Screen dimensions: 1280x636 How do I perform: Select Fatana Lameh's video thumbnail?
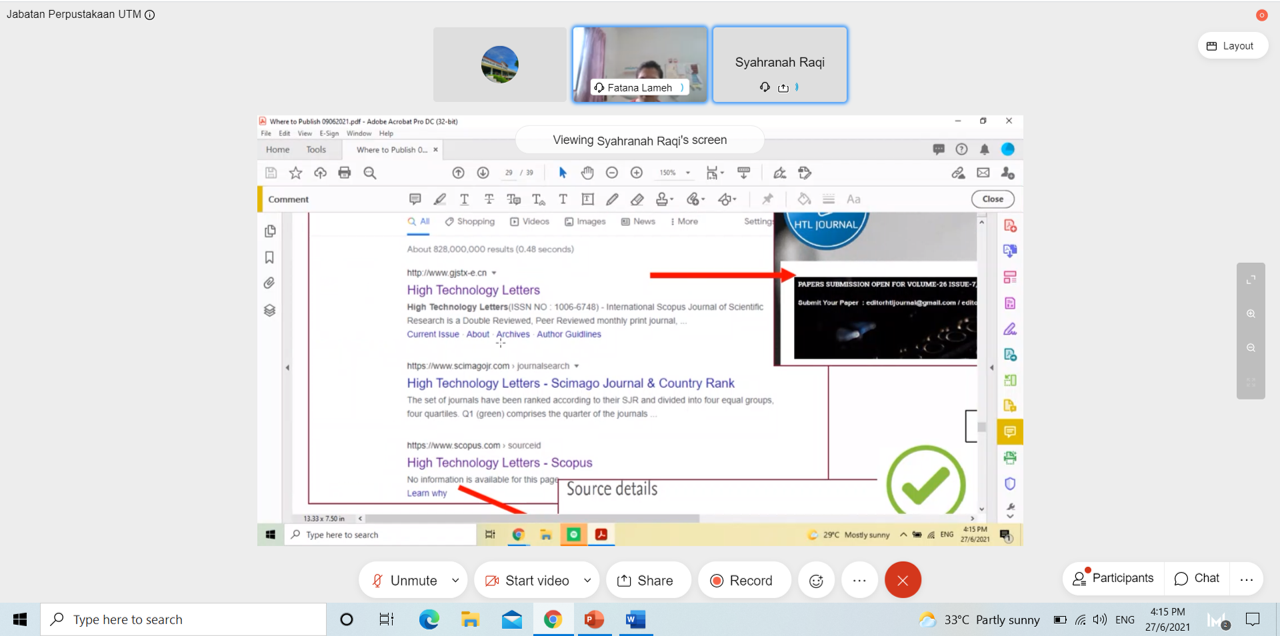point(639,64)
